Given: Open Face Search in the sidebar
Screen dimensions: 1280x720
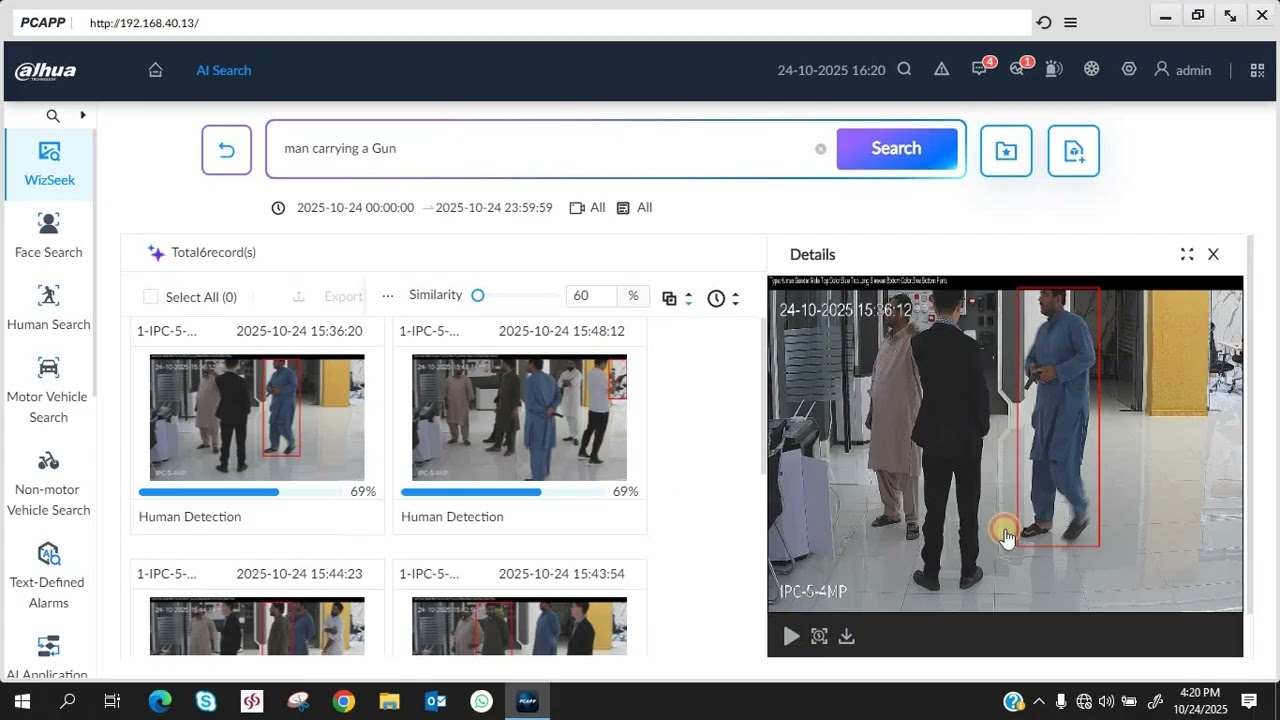Looking at the screenshot, I should click(49, 236).
